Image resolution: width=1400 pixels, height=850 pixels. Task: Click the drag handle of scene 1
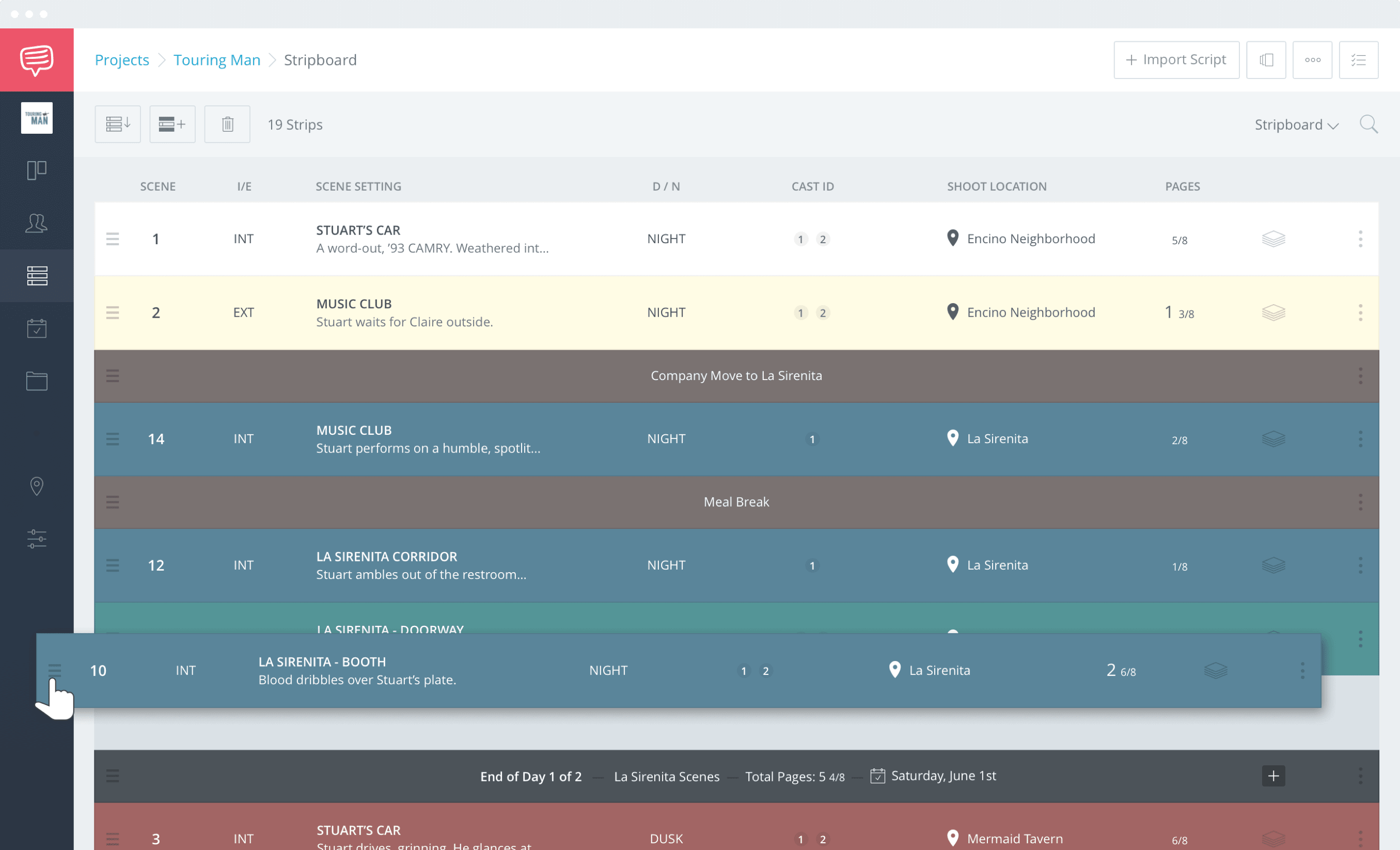(x=113, y=239)
